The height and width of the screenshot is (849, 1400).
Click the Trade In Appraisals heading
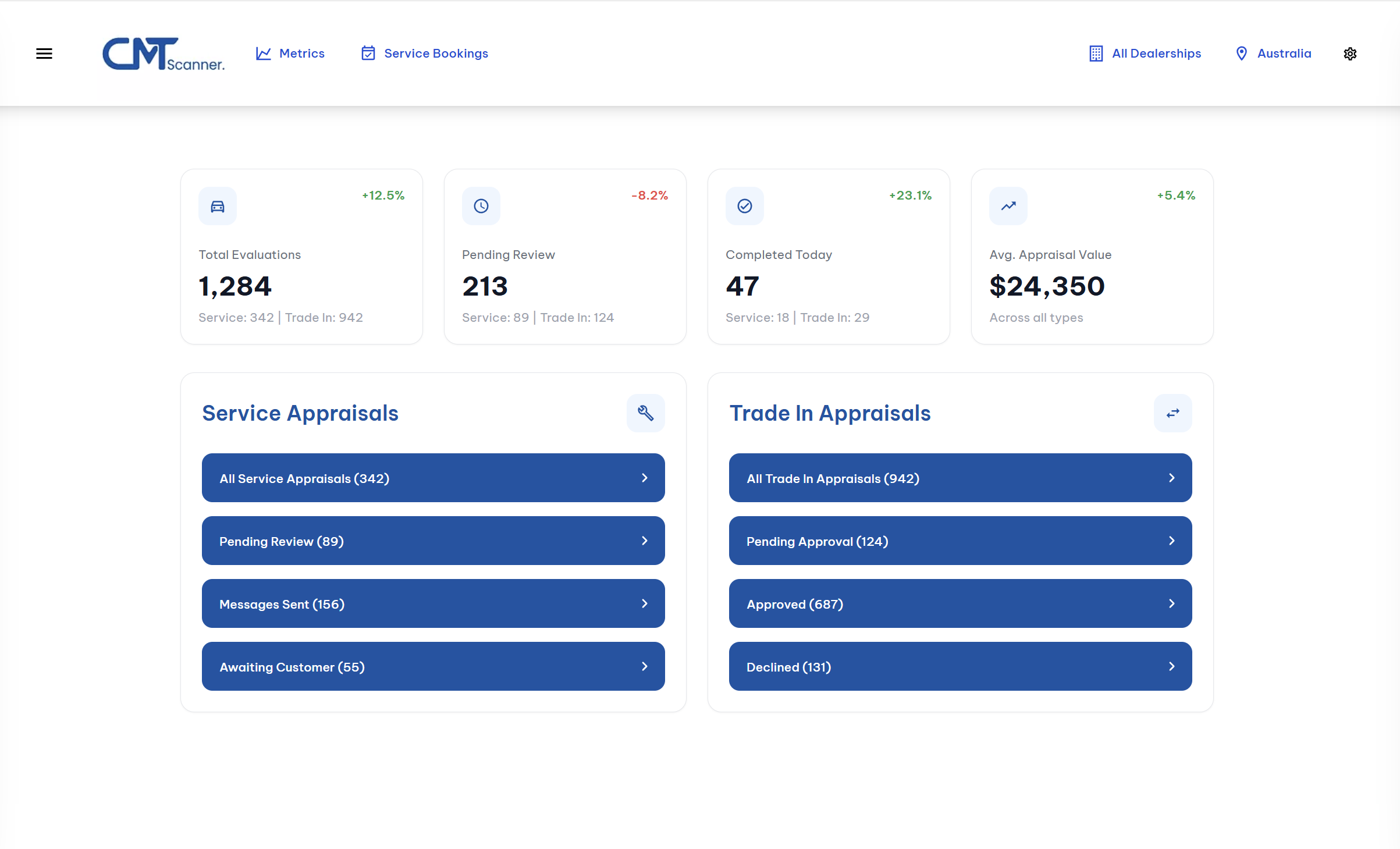click(x=830, y=413)
